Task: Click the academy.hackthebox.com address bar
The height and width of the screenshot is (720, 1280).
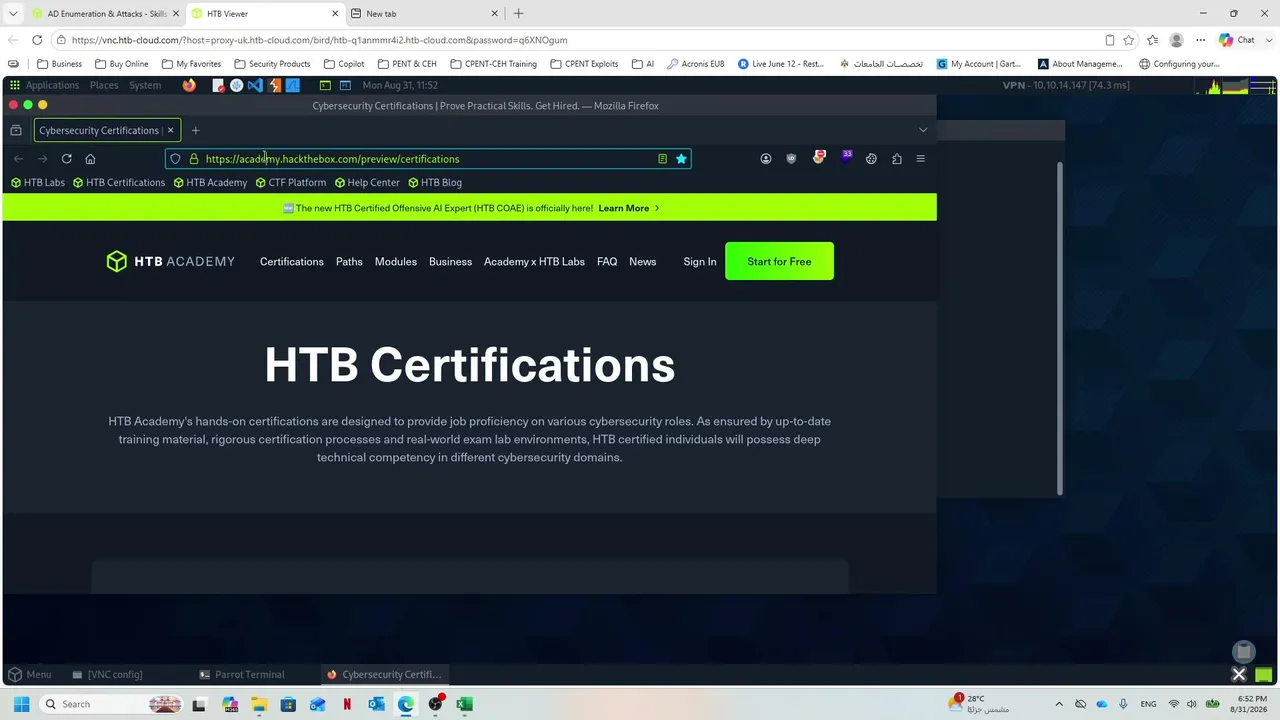Action: pos(428,159)
